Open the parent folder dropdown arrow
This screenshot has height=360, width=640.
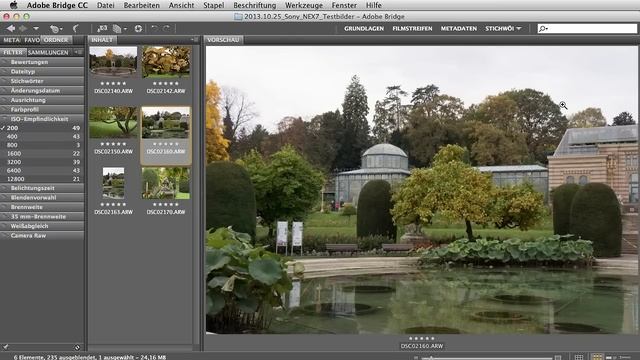[36, 29]
